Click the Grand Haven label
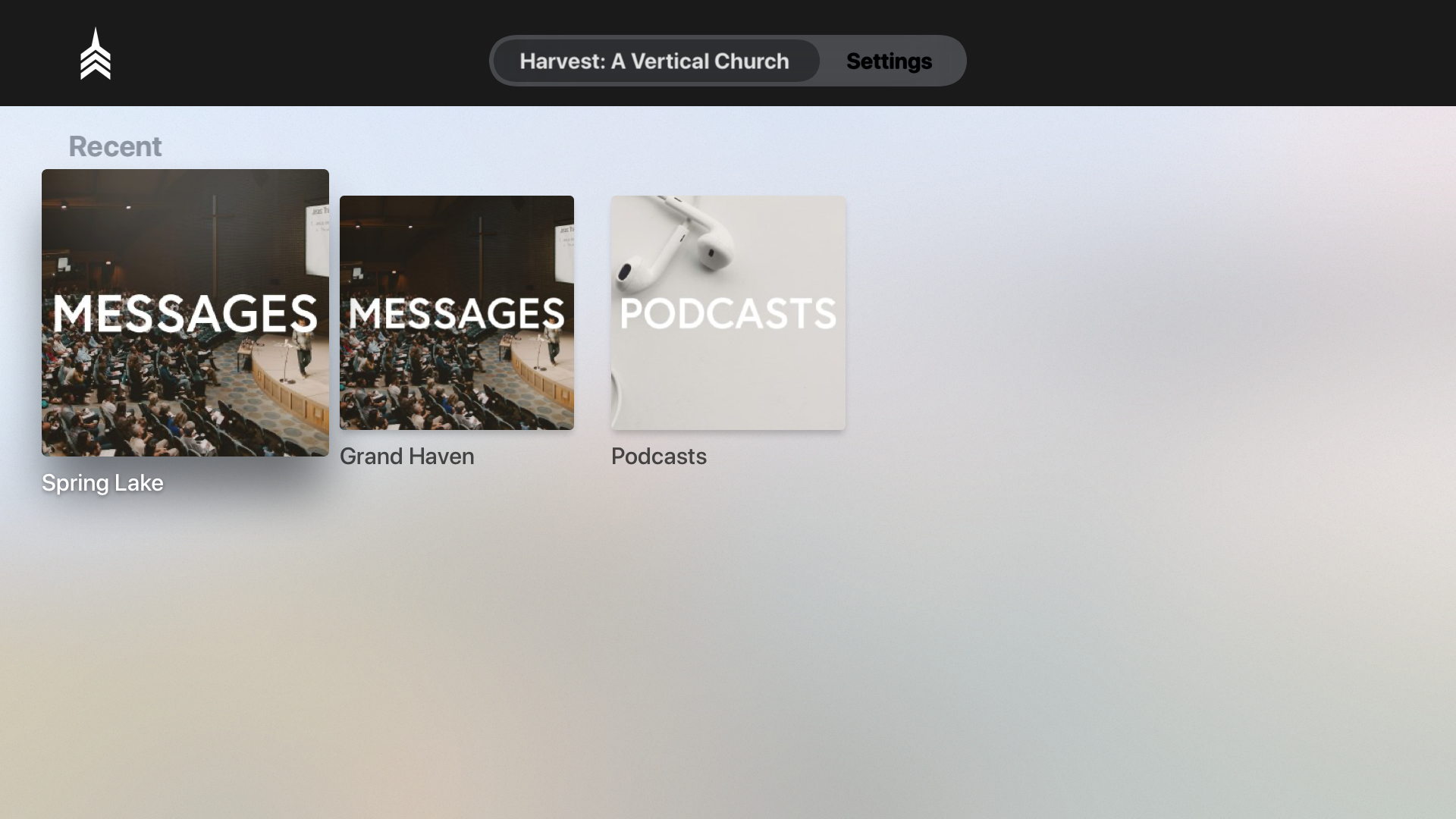Screen dimensions: 1456x819 pos(407,457)
